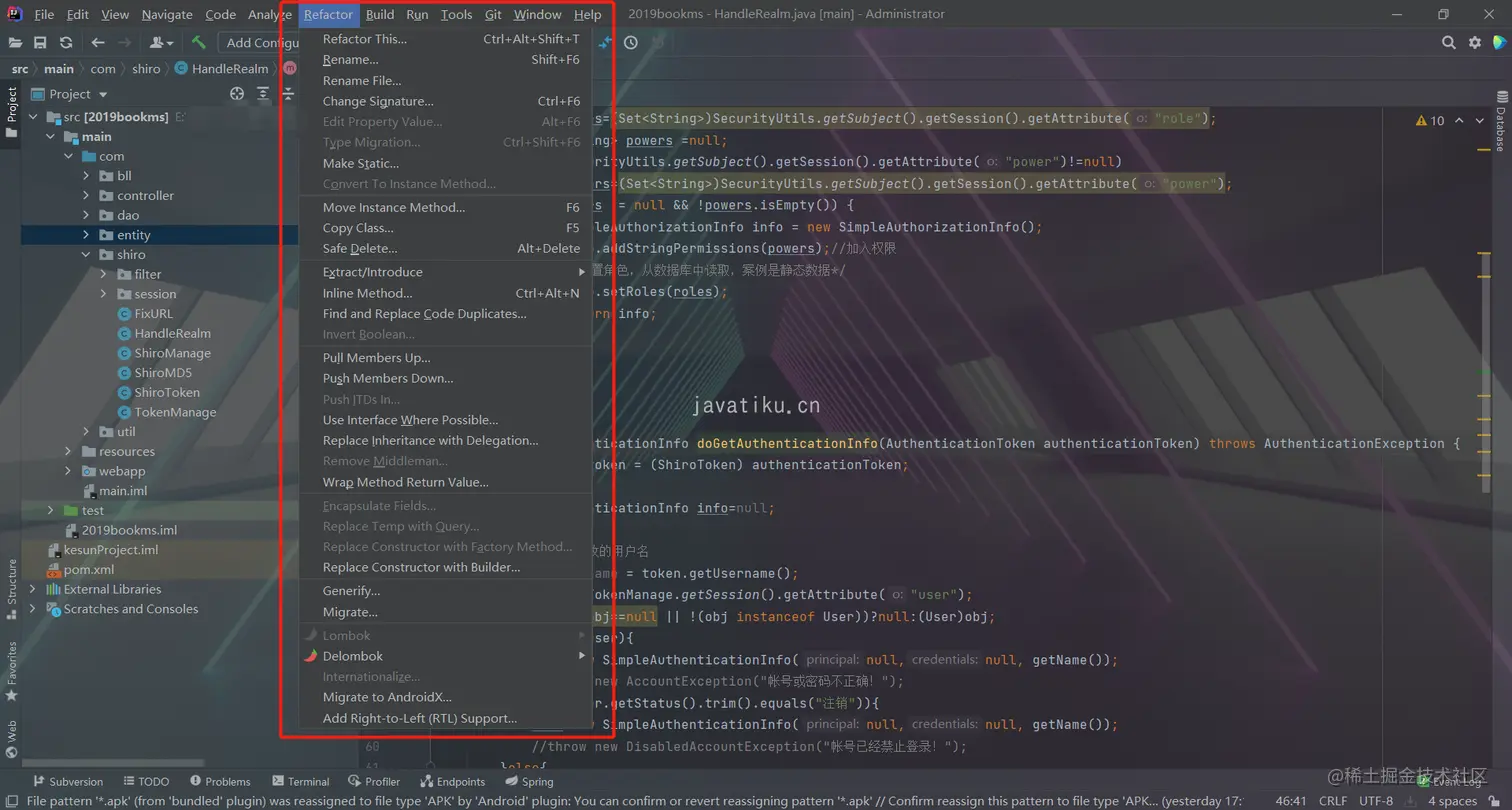Choose Inline Method... menu entry
1512x810 pixels.
click(x=446, y=293)
